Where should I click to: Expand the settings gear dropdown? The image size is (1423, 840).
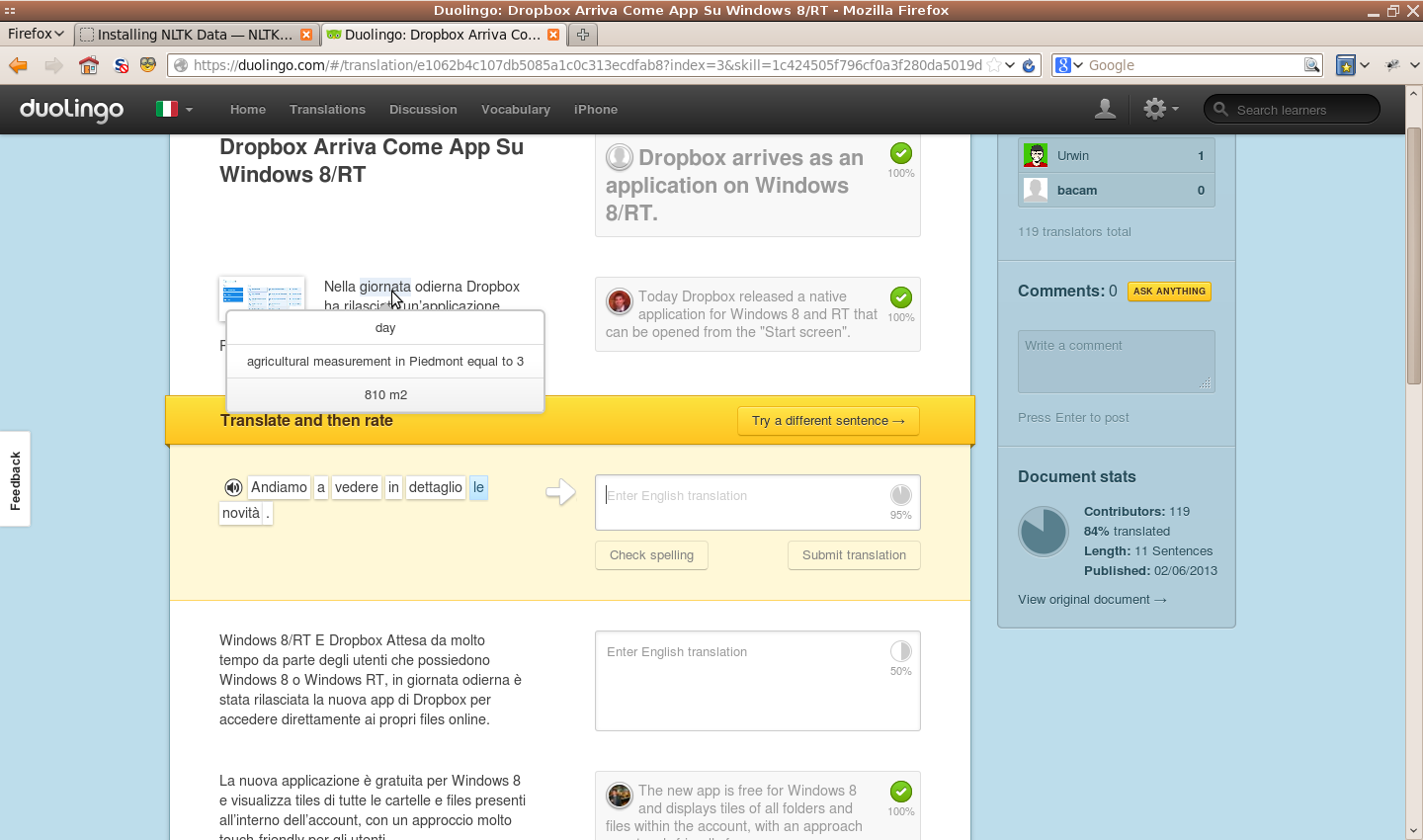tap(1160, 109)
